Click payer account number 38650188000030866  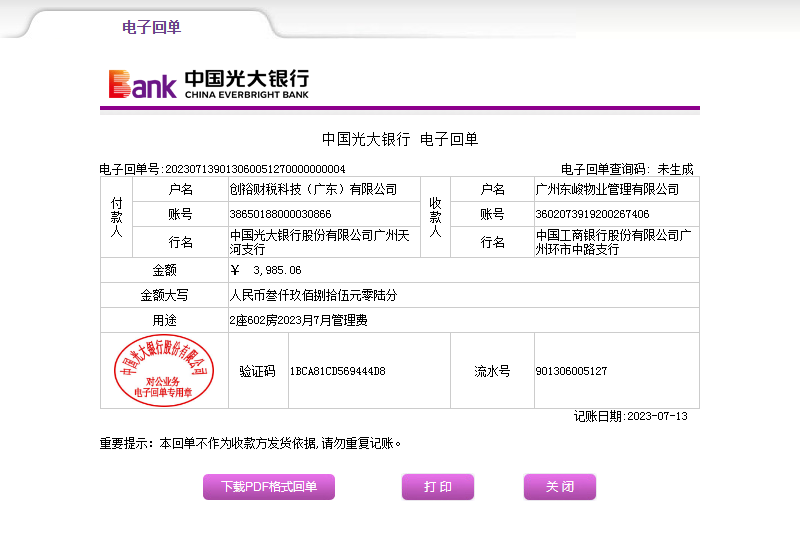280,214
